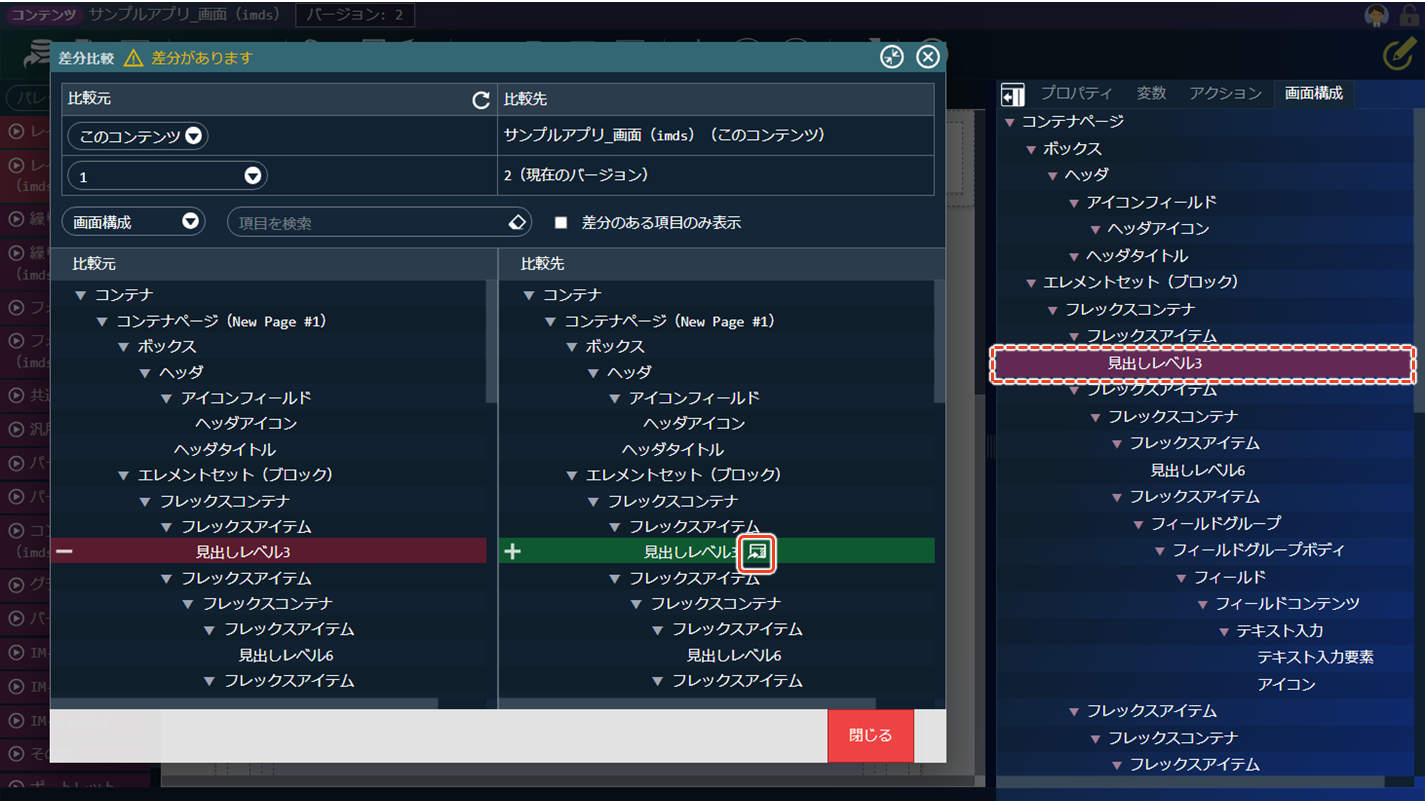Enable 差分のある項目のみ表示 checkbox
1425x801 pixels.
561,223
